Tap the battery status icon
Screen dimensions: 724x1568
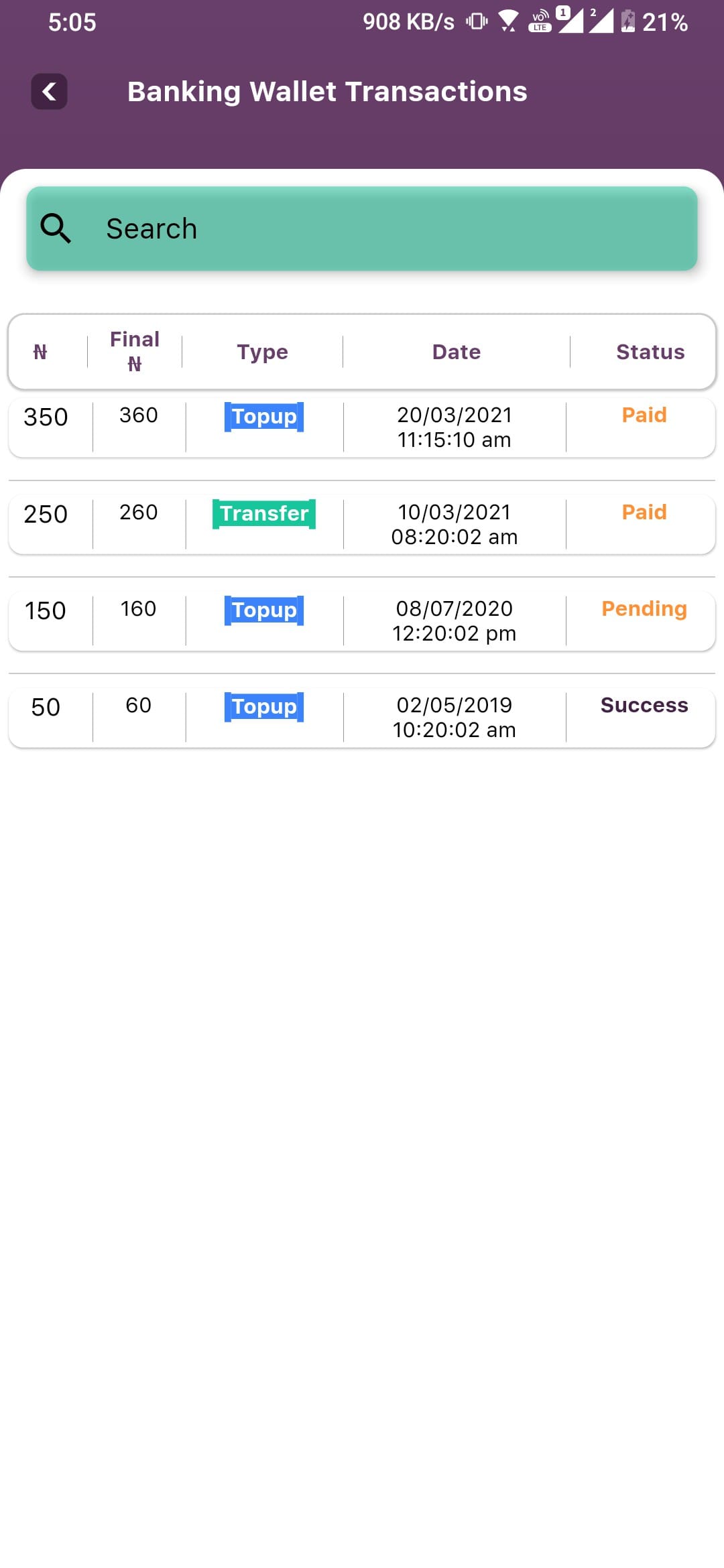click(627, 21)
